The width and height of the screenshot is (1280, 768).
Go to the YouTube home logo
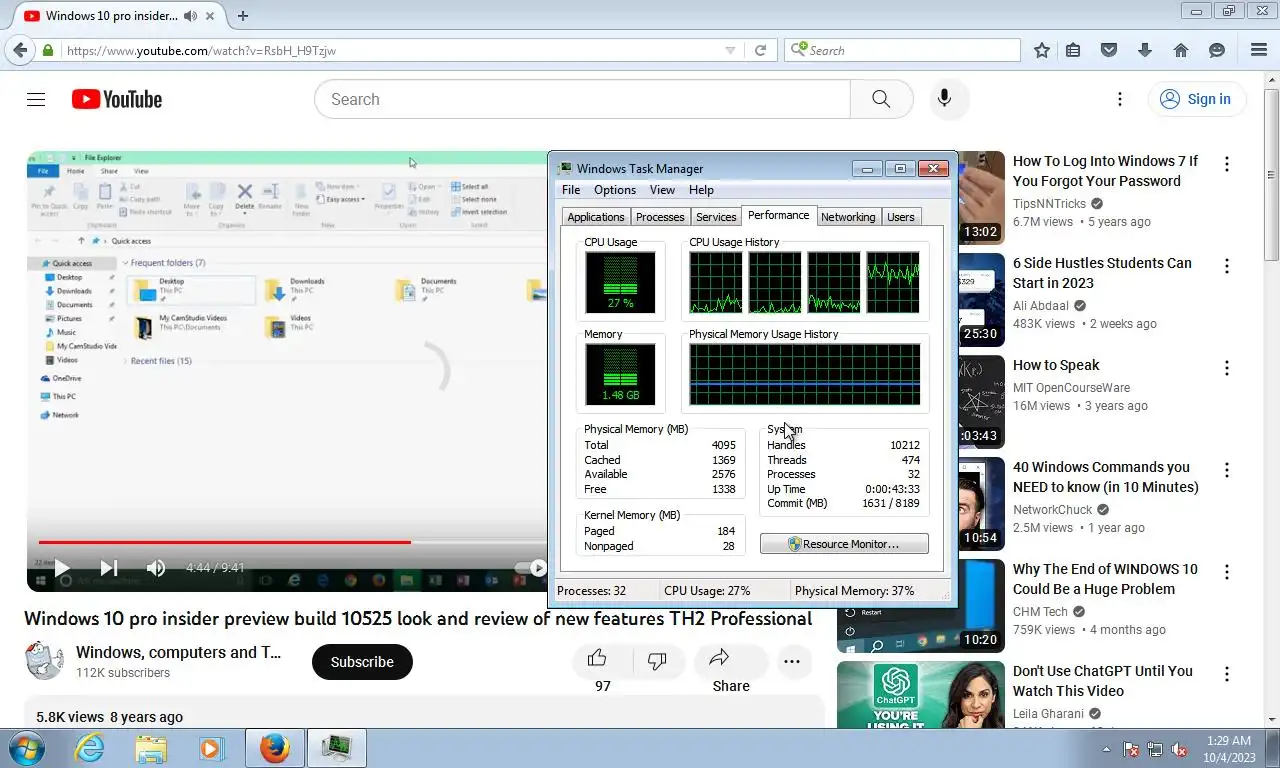click(x=117, y=99)
